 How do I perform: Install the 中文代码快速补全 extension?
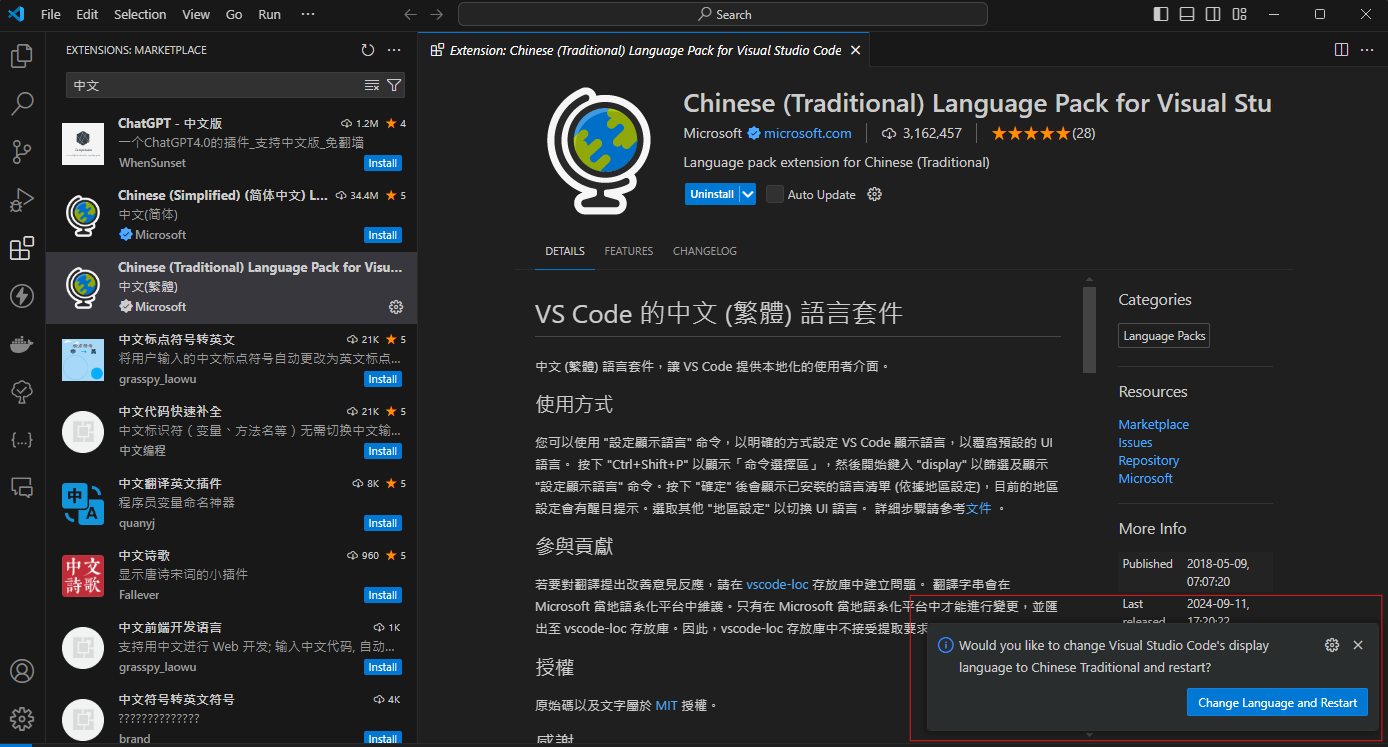(382, 451)
